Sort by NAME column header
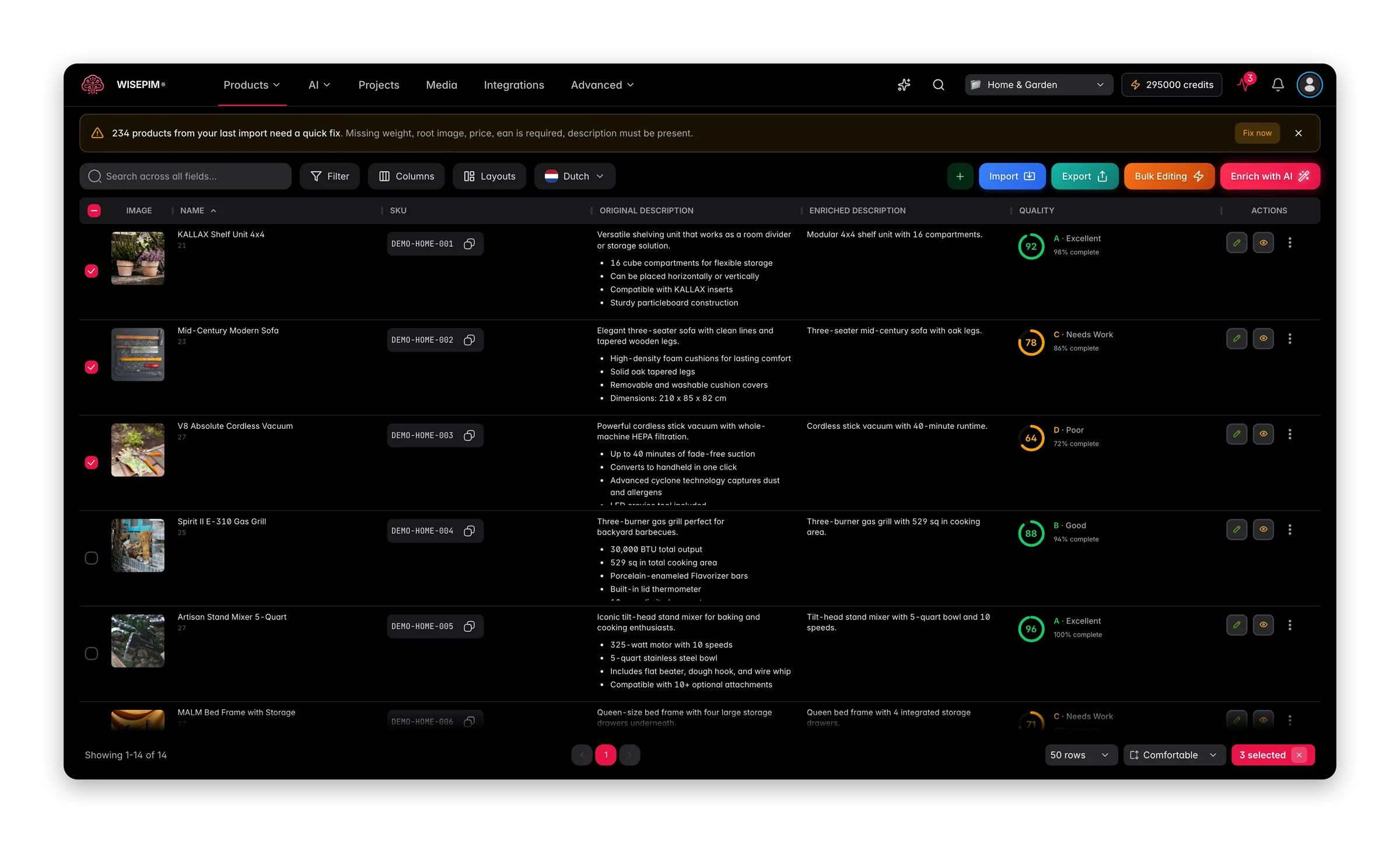The width and height of the screenshot is (1400, 843). tap(198, 211)
